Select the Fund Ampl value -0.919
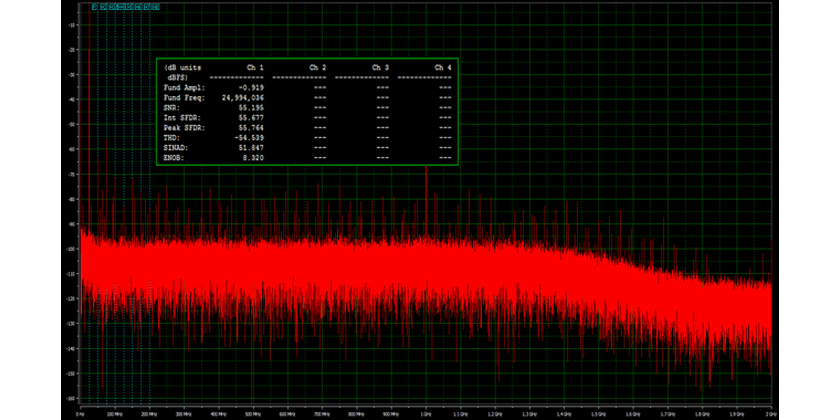Screen dimensions: 840x420 [251, 88]
